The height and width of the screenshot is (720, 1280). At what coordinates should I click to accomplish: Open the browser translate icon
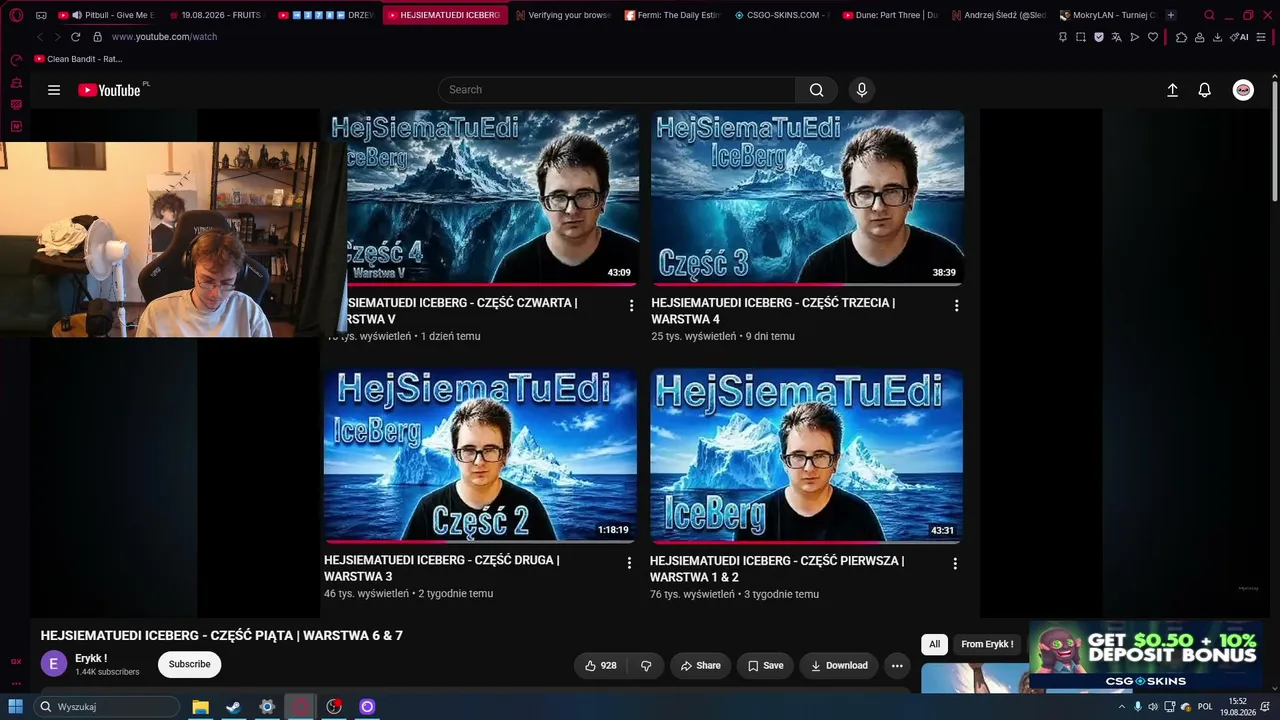click(x=1116, y=37)
